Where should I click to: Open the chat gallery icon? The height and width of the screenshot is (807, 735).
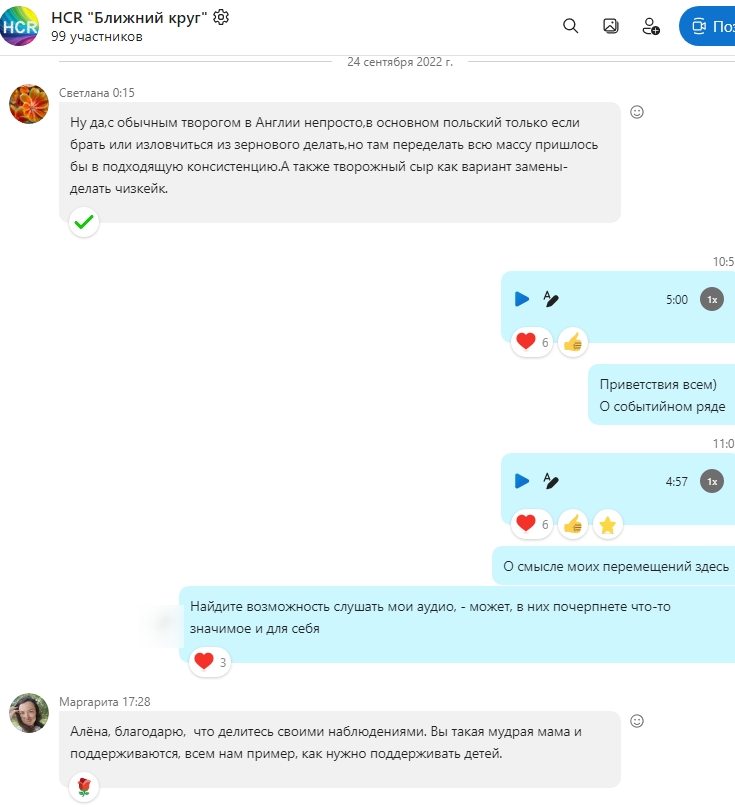click(x=610, y=26)
